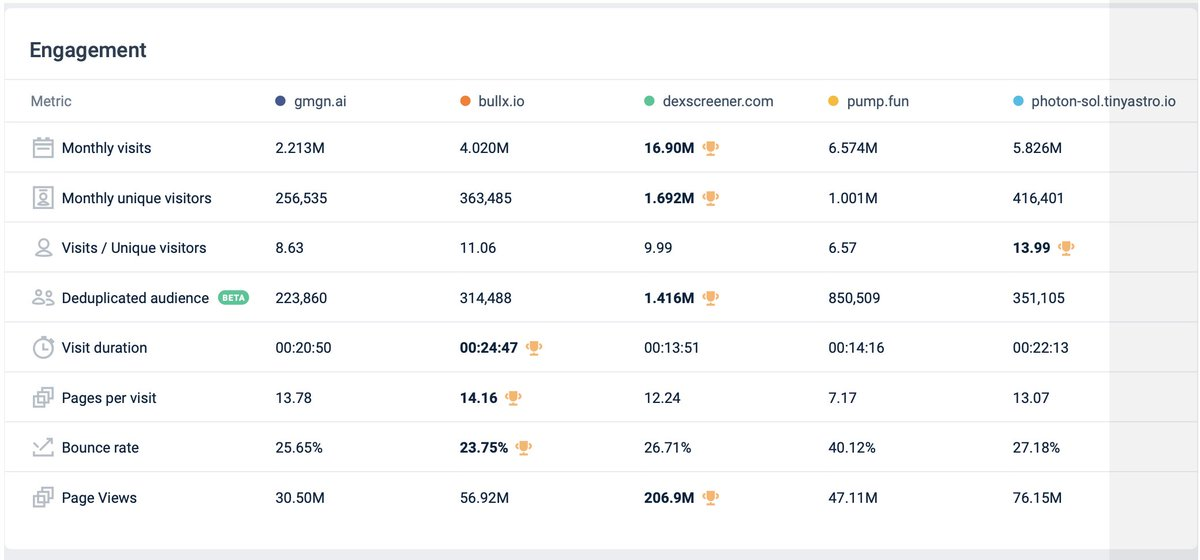This screenshot has width=1200, height=560.
Task: Click unique visitors value 363,485
Action: [x=486, y=198]
